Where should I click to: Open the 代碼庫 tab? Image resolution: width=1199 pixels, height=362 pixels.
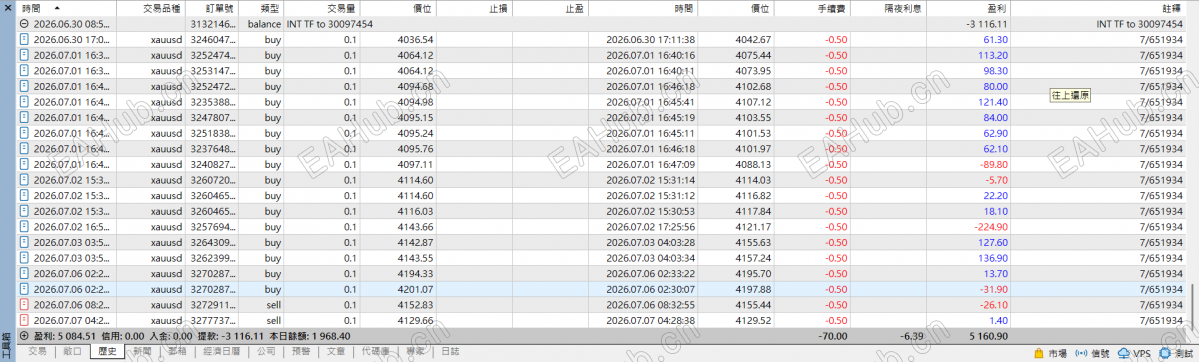pos(375,352)
